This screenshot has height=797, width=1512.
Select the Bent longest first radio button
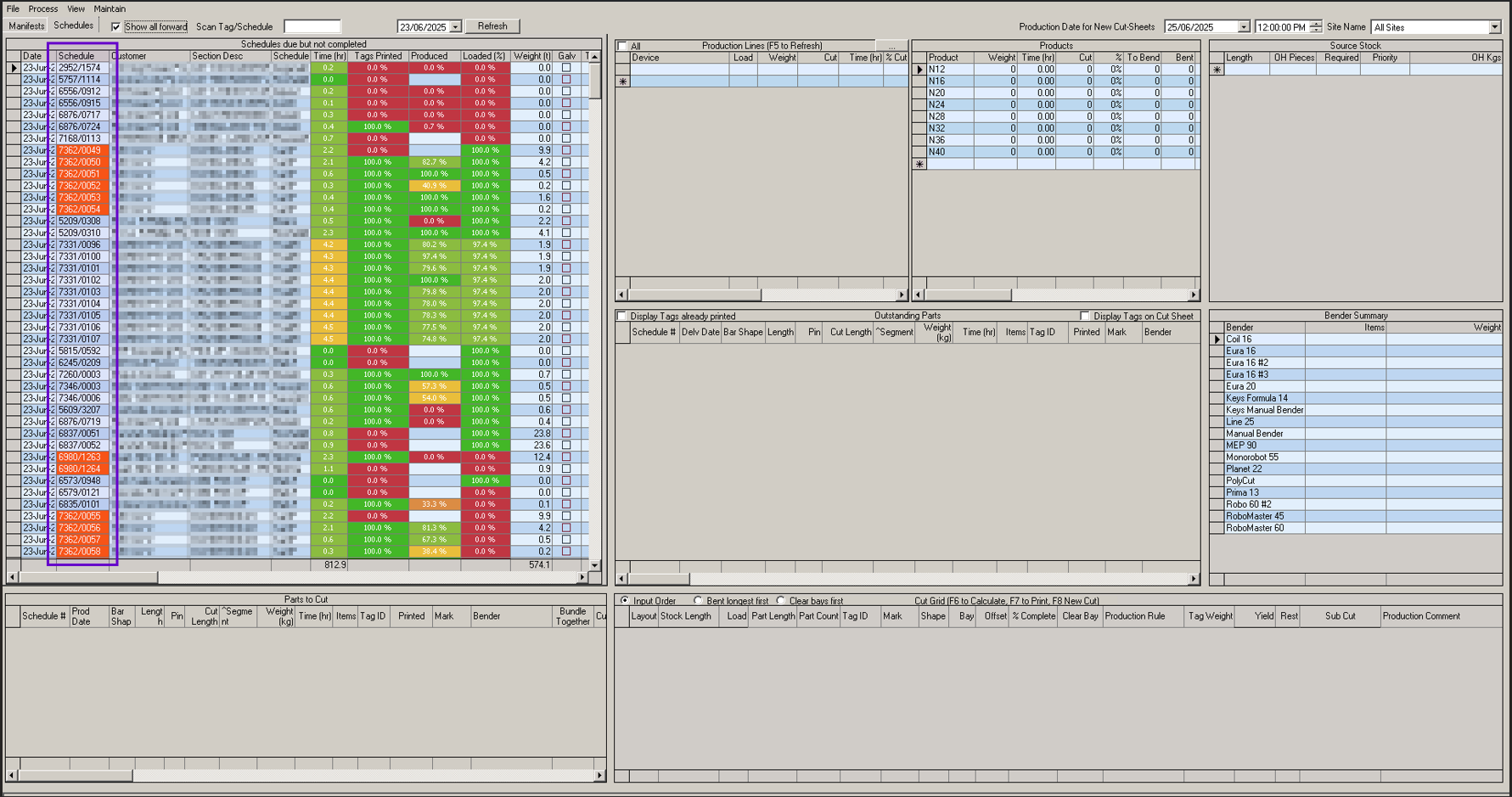698,600
